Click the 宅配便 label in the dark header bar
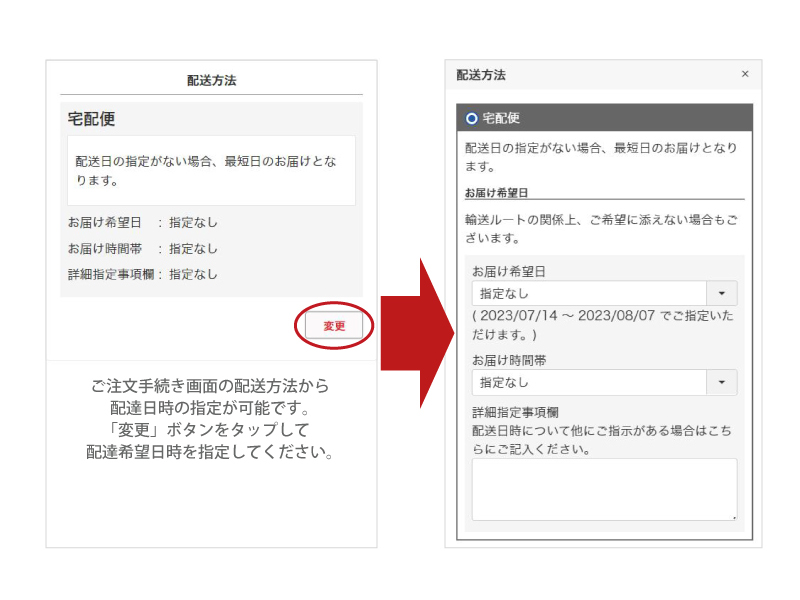The width and height of the screenshot is (800, 600). pyautogui.click(x=501, y=118)
